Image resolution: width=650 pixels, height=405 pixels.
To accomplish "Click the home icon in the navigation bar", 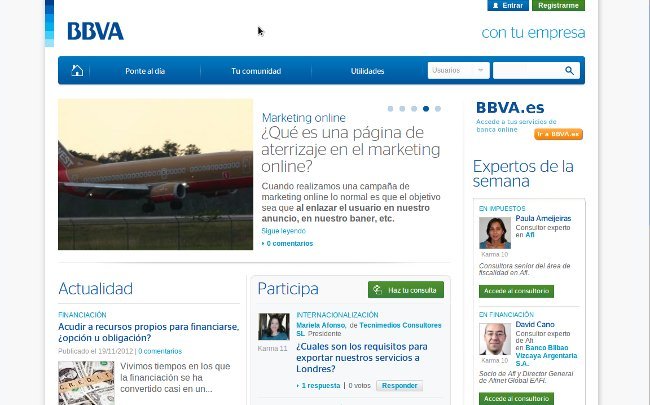I will (77, 71).
